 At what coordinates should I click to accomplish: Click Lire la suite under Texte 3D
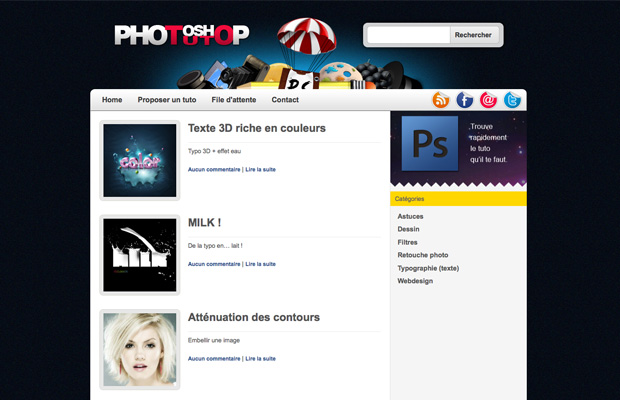pyautogui.click(x=261, y=170)
